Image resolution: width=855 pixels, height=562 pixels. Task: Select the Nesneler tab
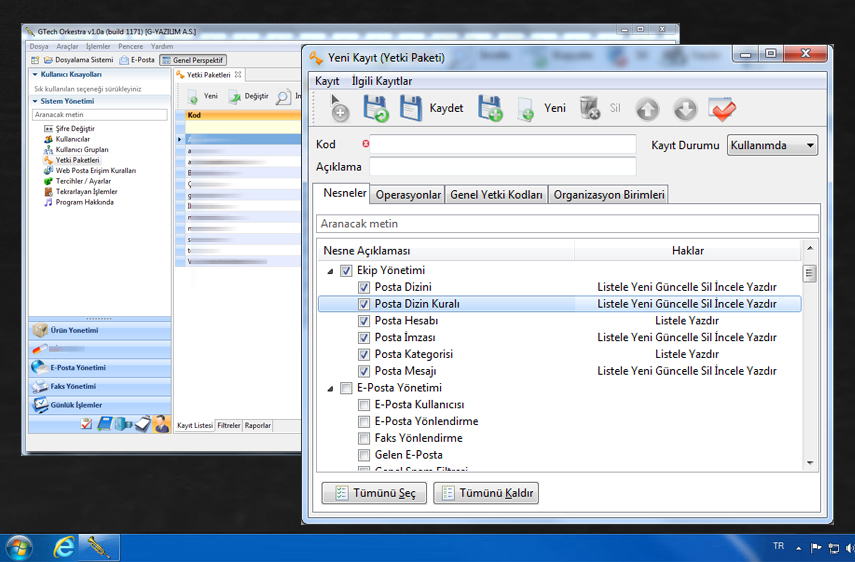coord(344,193)
